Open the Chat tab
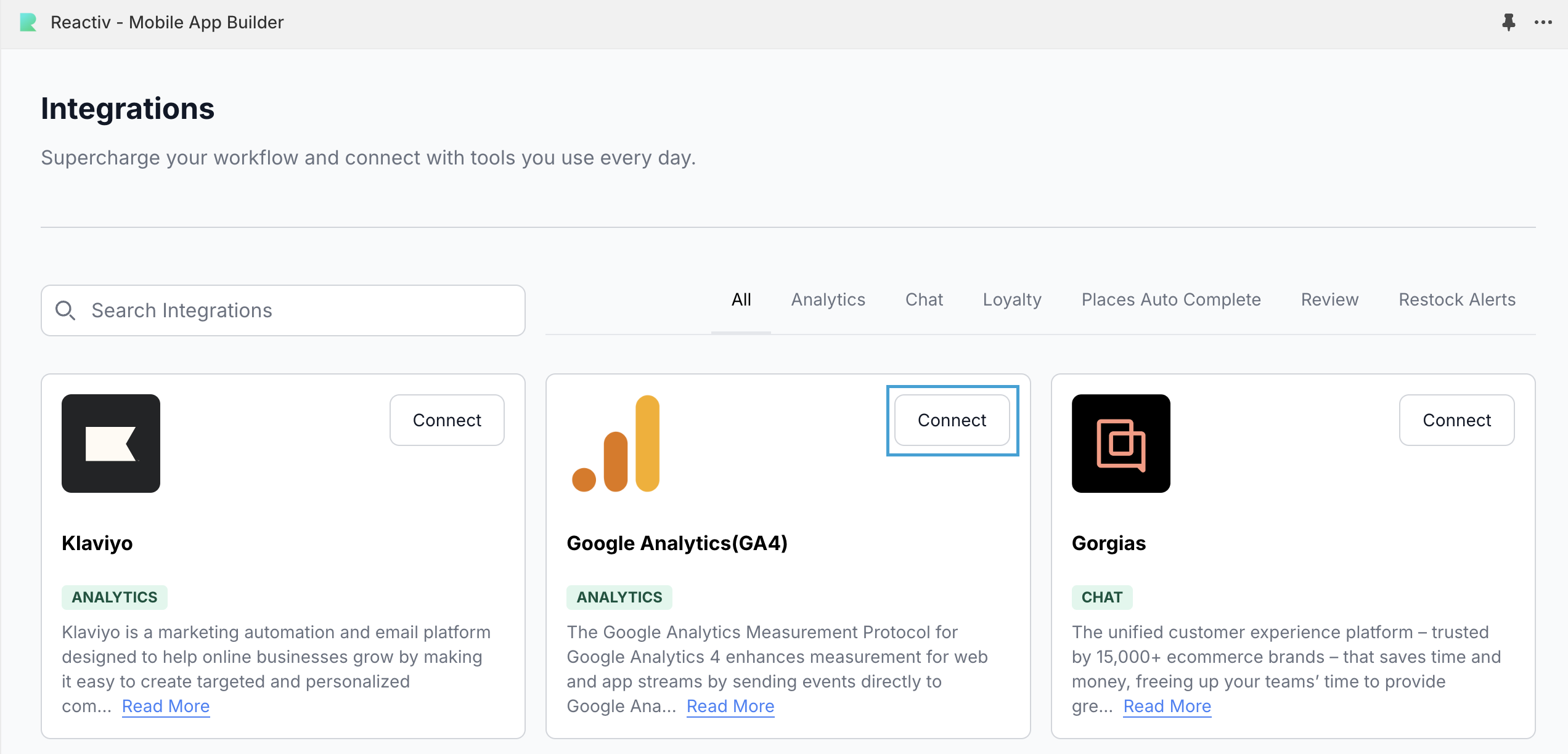Image resolution: width=1568 pixels, height=754 pixels. (x=924, y=300)
